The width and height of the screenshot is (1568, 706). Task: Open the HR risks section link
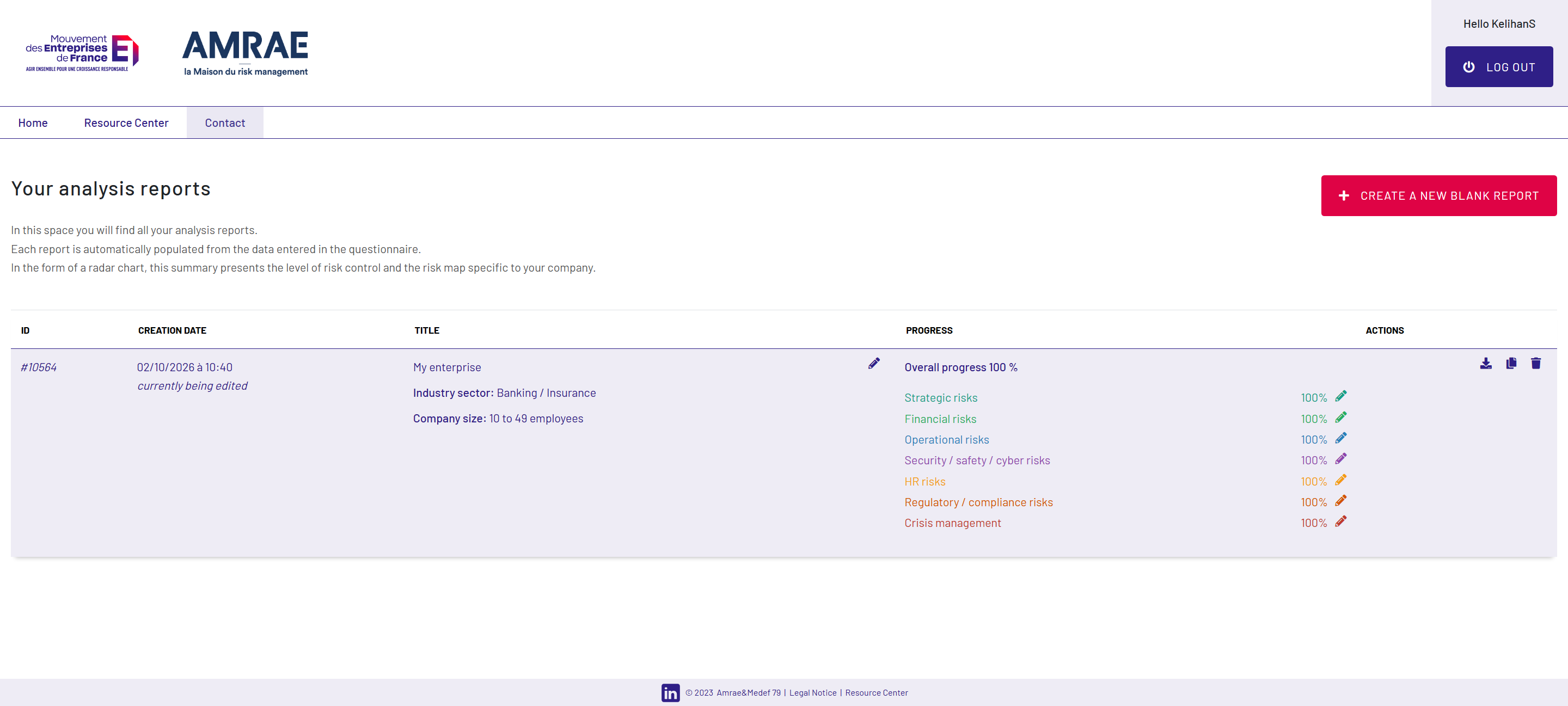(x=924, y=482)
